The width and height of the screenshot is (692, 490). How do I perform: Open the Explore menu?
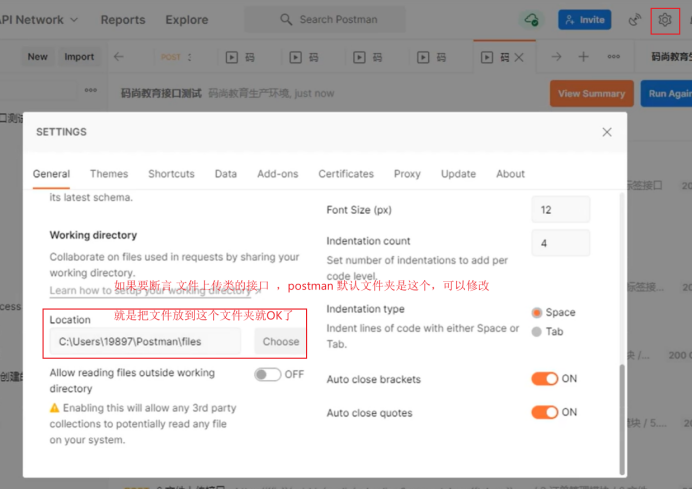pyautogui.click(x=187, y=20)
